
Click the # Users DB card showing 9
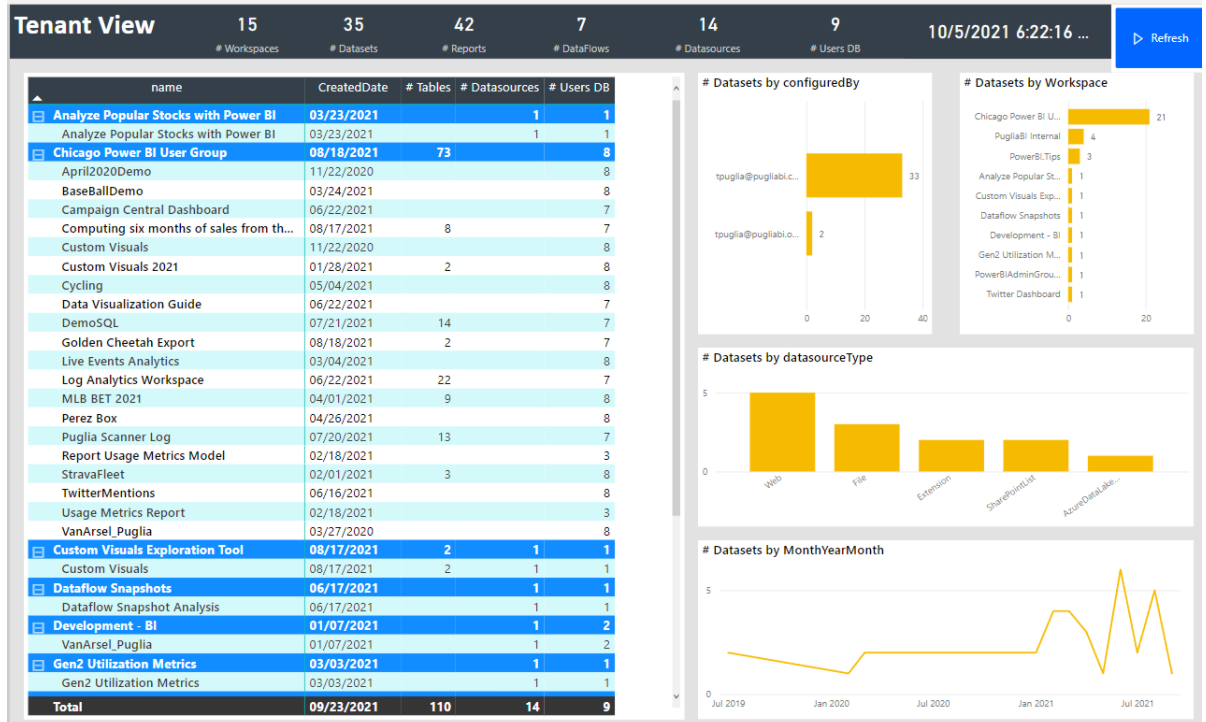click(835, 34)
